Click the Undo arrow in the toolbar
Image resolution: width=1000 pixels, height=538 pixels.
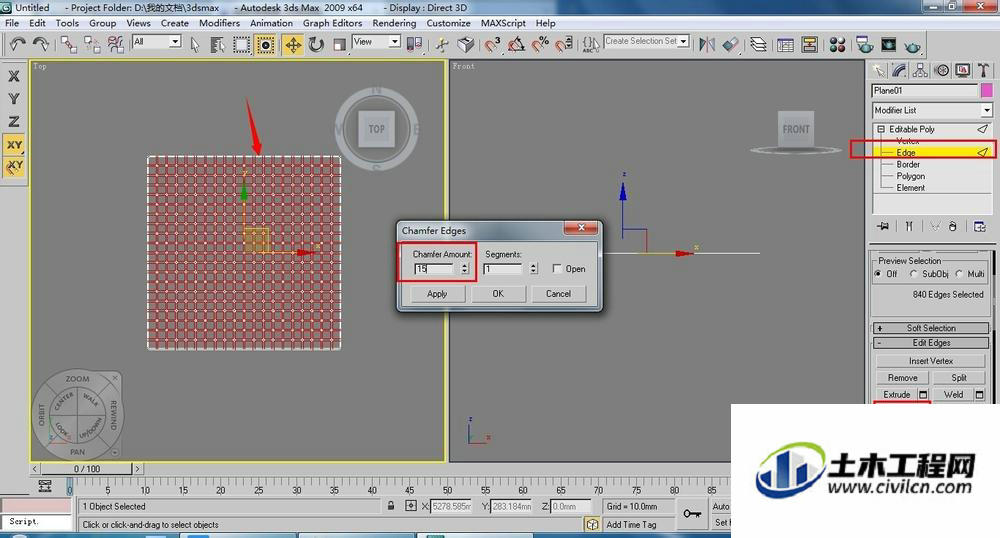(x=17, y=44)
